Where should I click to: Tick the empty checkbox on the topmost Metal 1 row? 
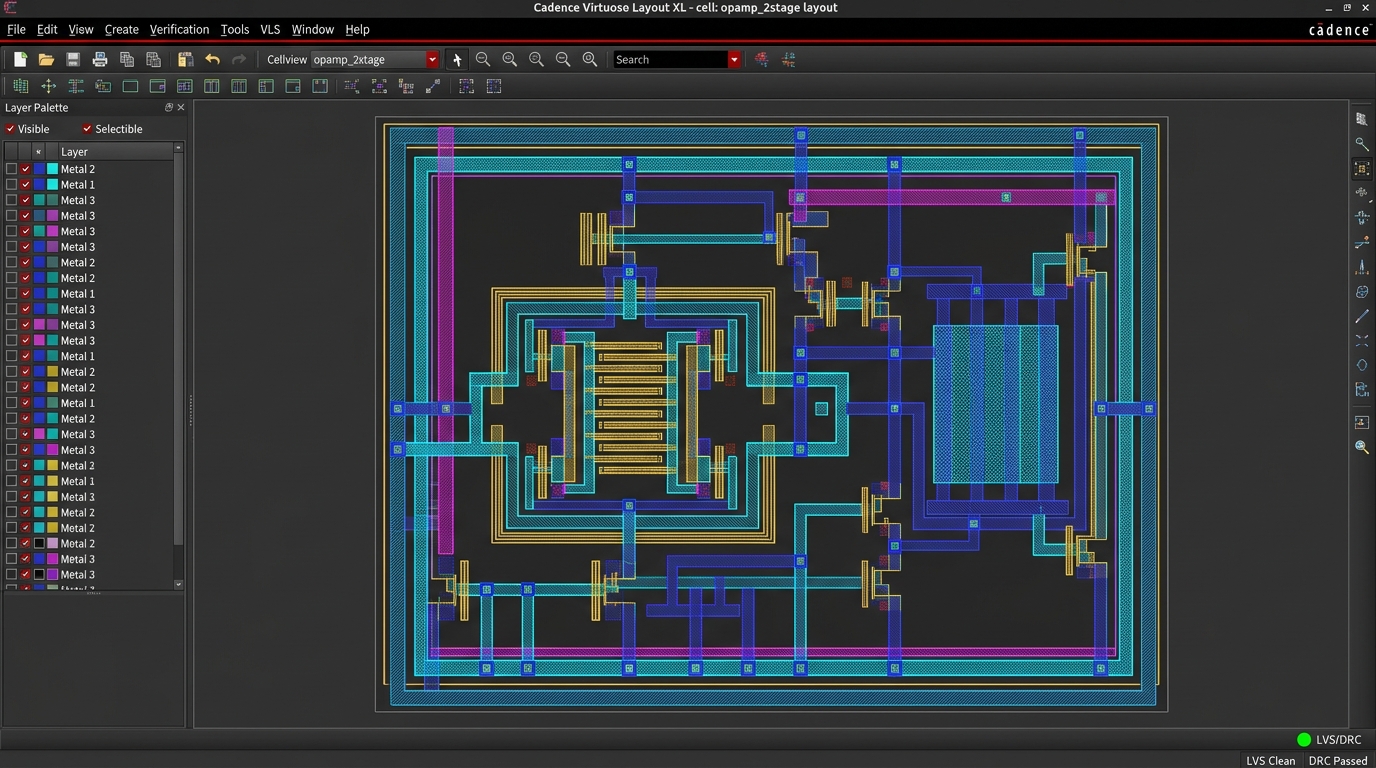(x=11, y=185)
